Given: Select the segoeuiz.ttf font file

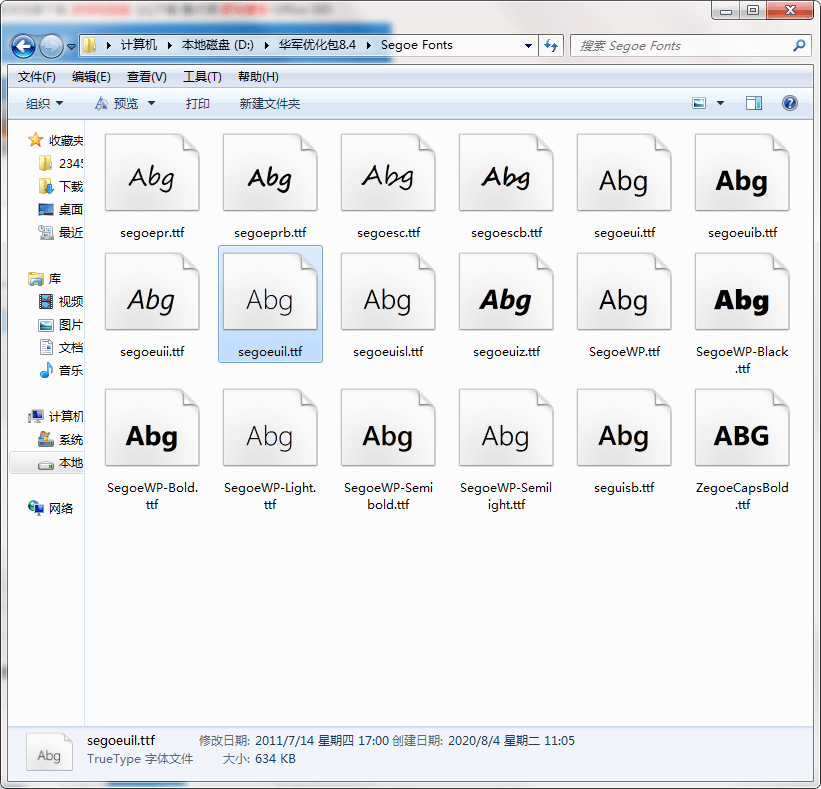Looking at the screenshot, I should pos(506,306).
